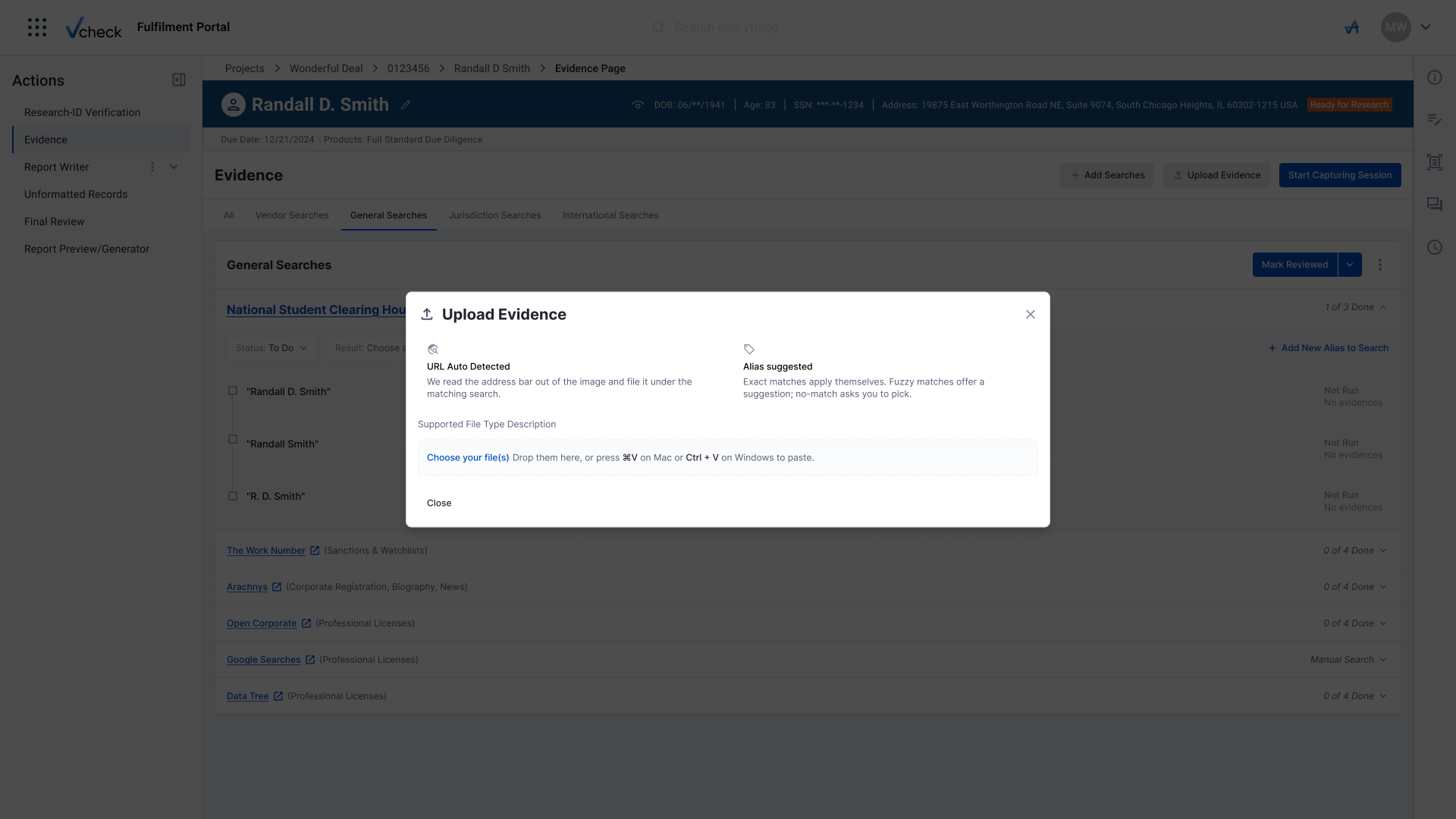Expand Report Writer submenu chevron

174,167
